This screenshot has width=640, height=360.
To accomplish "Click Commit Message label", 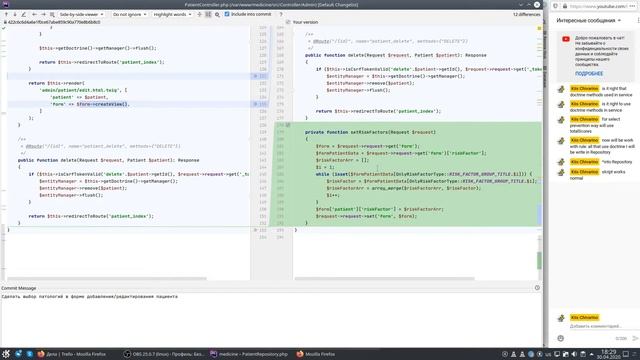I will pos(19,288).
